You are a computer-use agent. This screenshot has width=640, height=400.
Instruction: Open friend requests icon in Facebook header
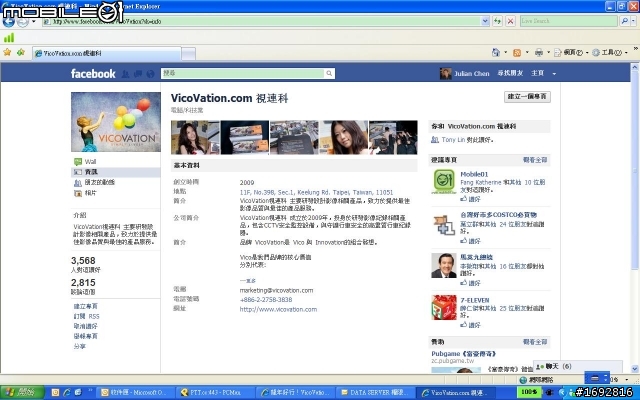[x=126, y=74]
